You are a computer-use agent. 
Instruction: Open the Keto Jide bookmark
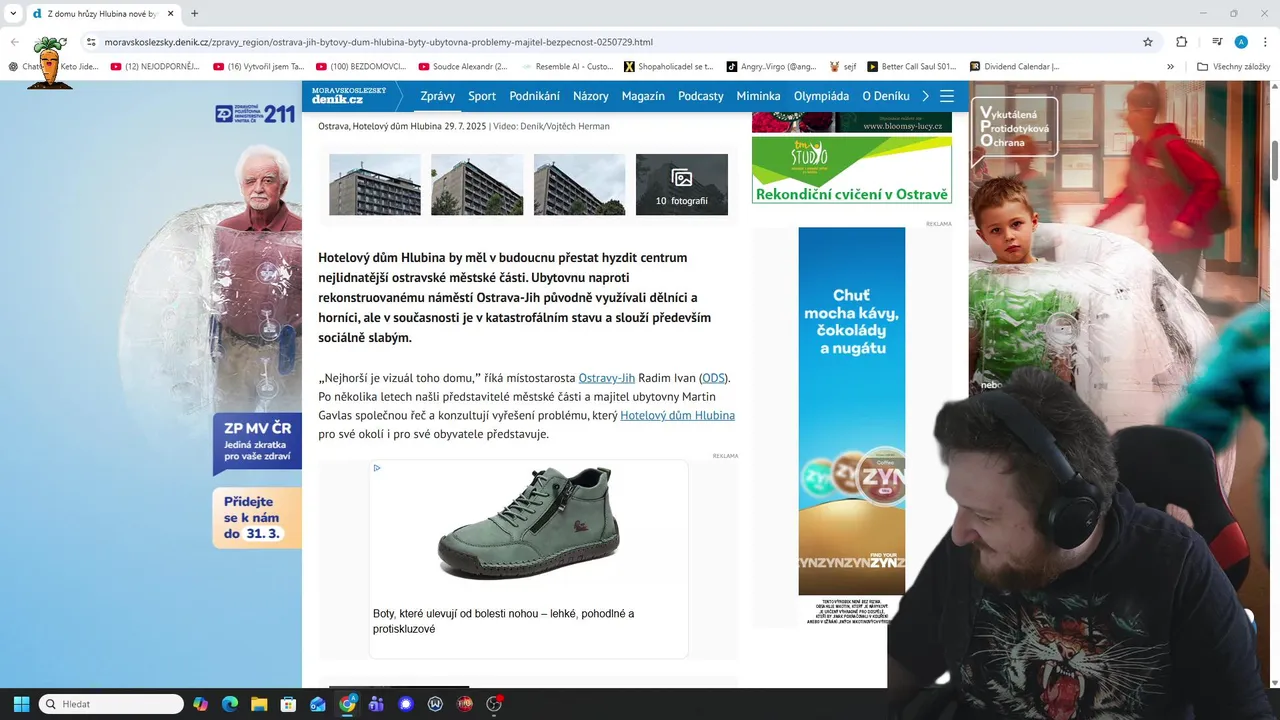click(78, 67)
